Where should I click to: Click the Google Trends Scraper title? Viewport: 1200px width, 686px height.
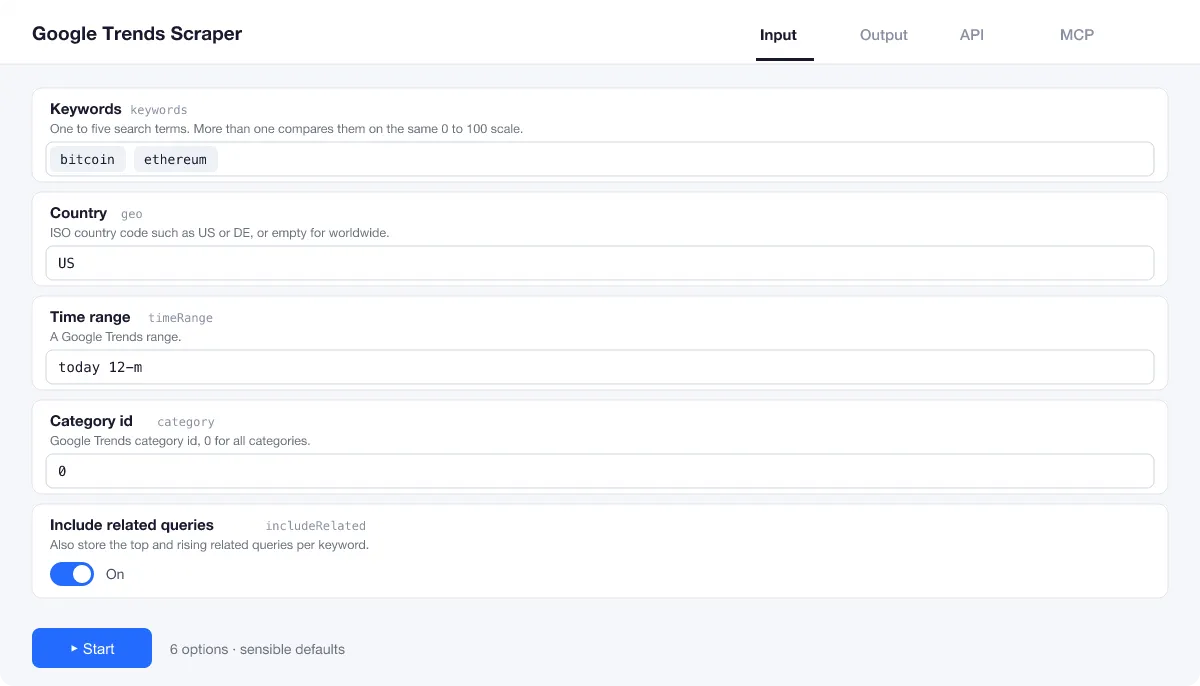137,33
